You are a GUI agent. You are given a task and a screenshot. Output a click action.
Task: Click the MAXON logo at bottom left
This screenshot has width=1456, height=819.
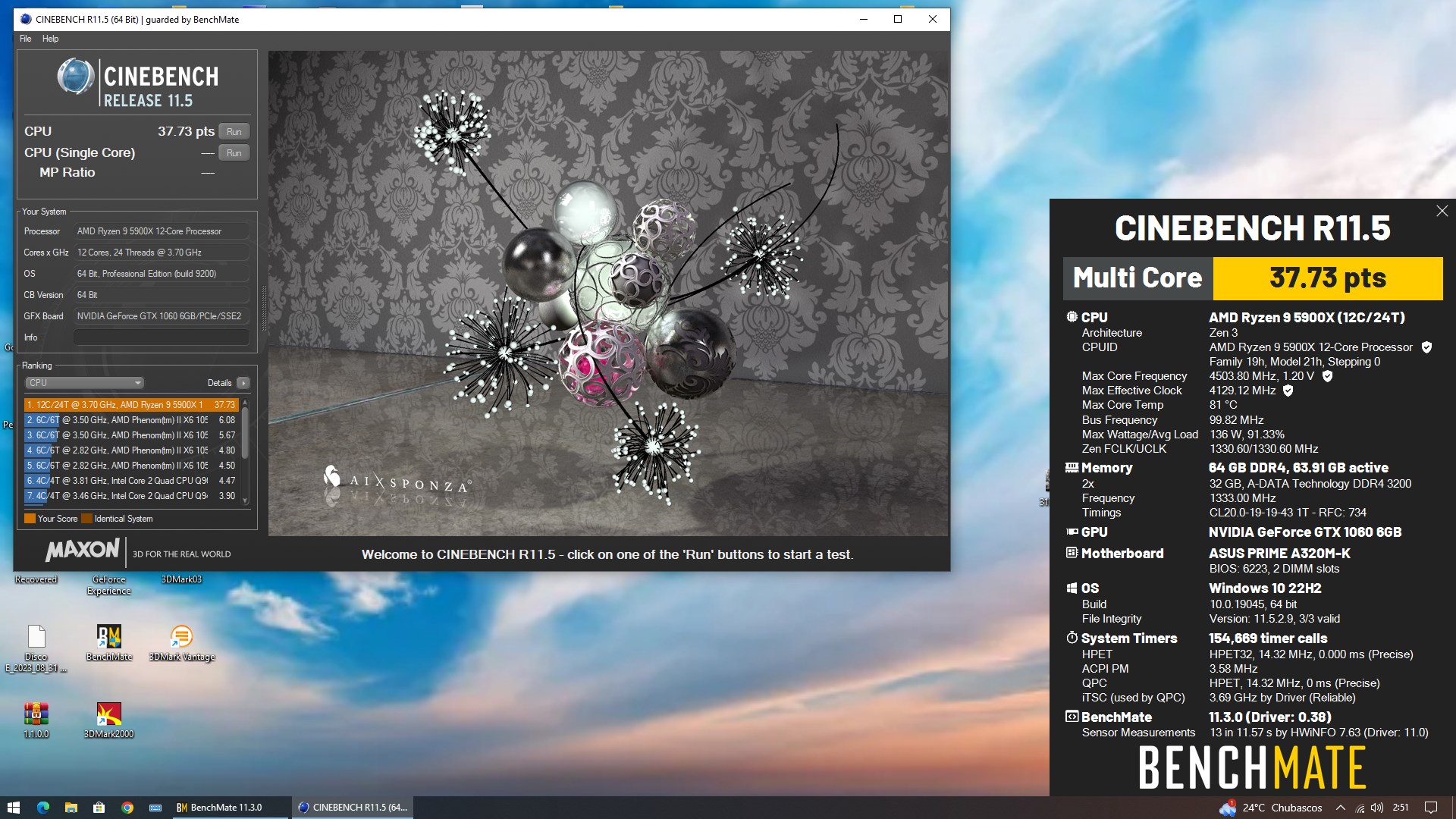82,550
